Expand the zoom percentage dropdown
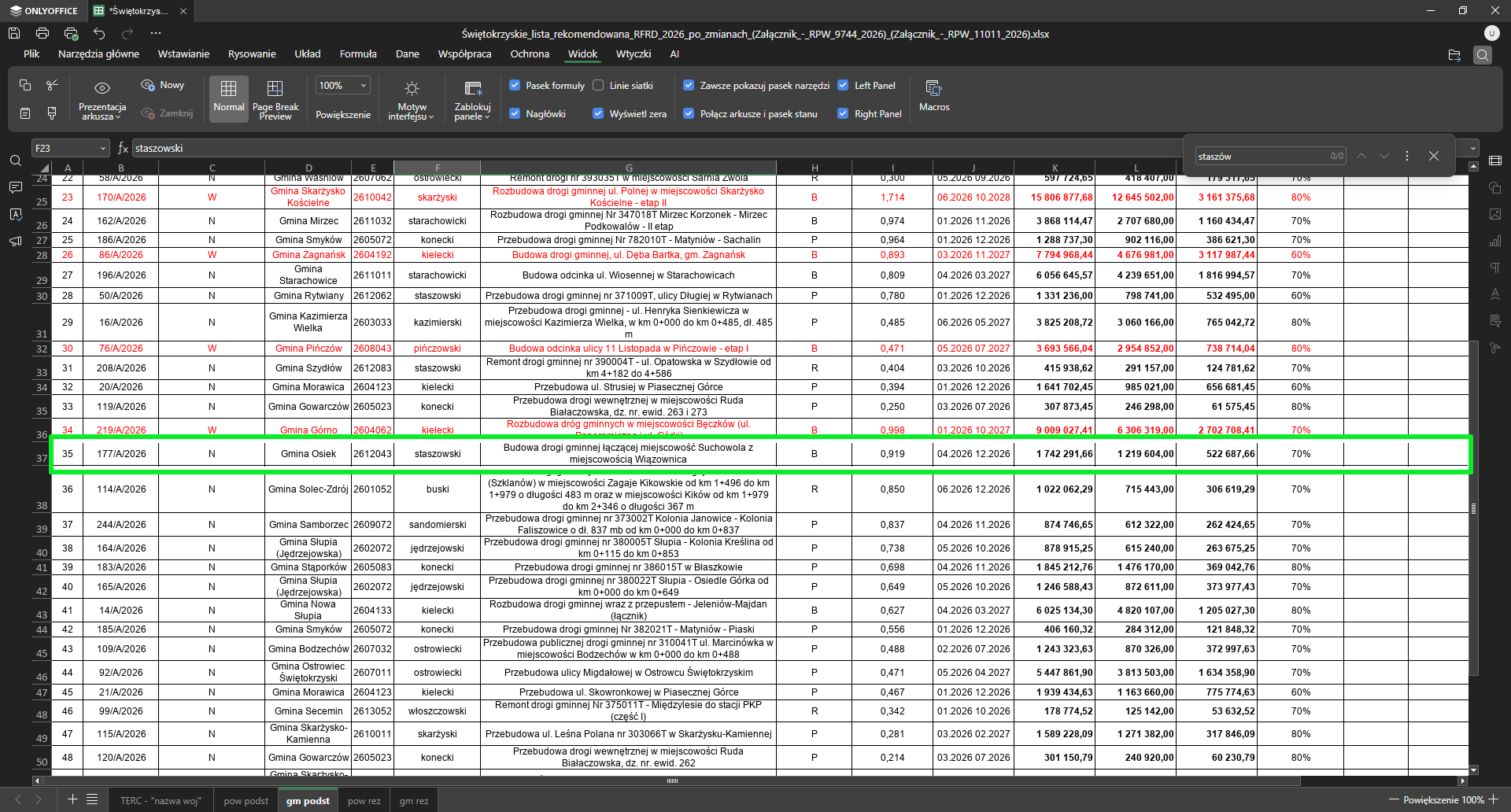 click(x=364, y=86)
